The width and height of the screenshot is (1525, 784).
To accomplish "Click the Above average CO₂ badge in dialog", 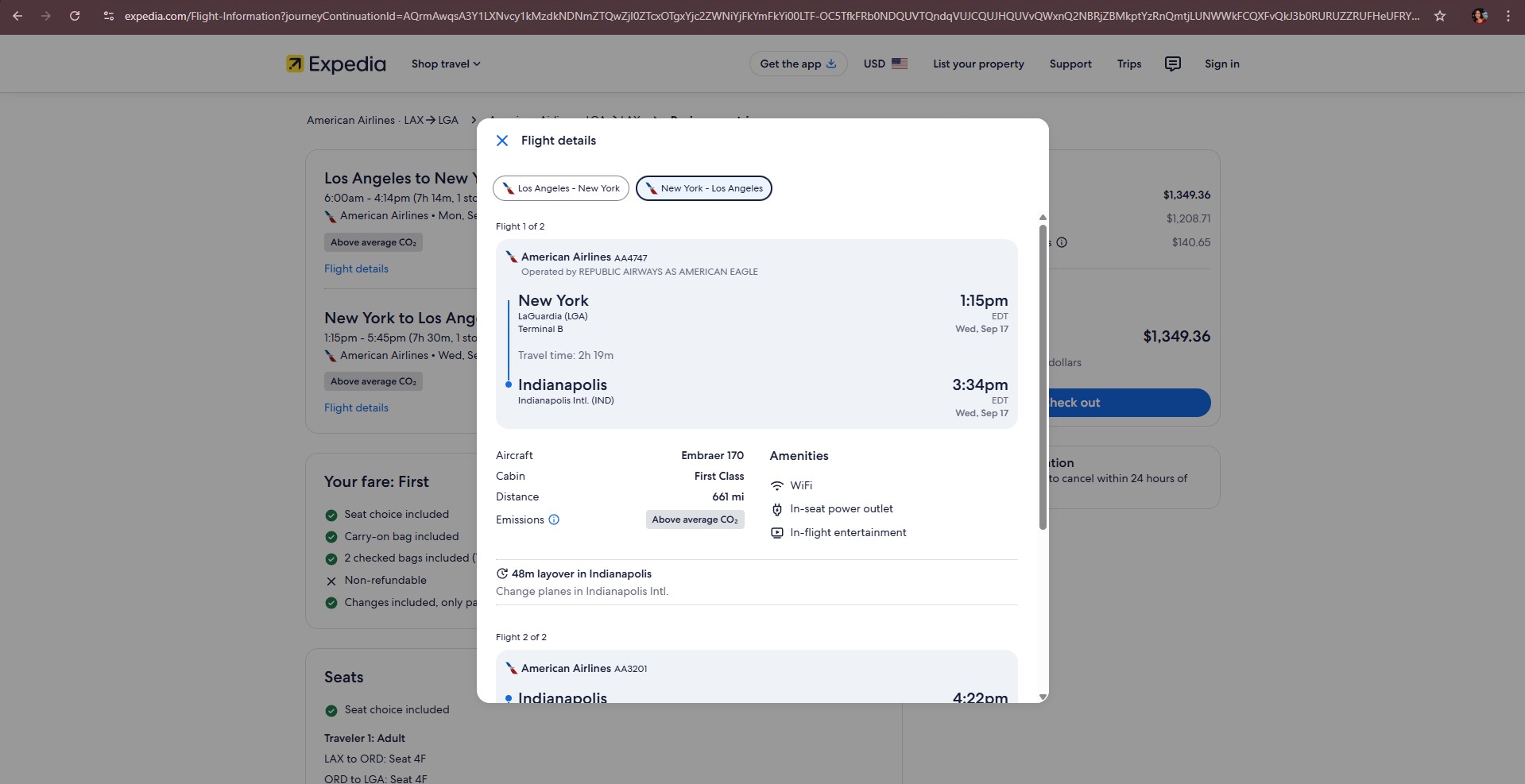I will (x=695, y=519).
